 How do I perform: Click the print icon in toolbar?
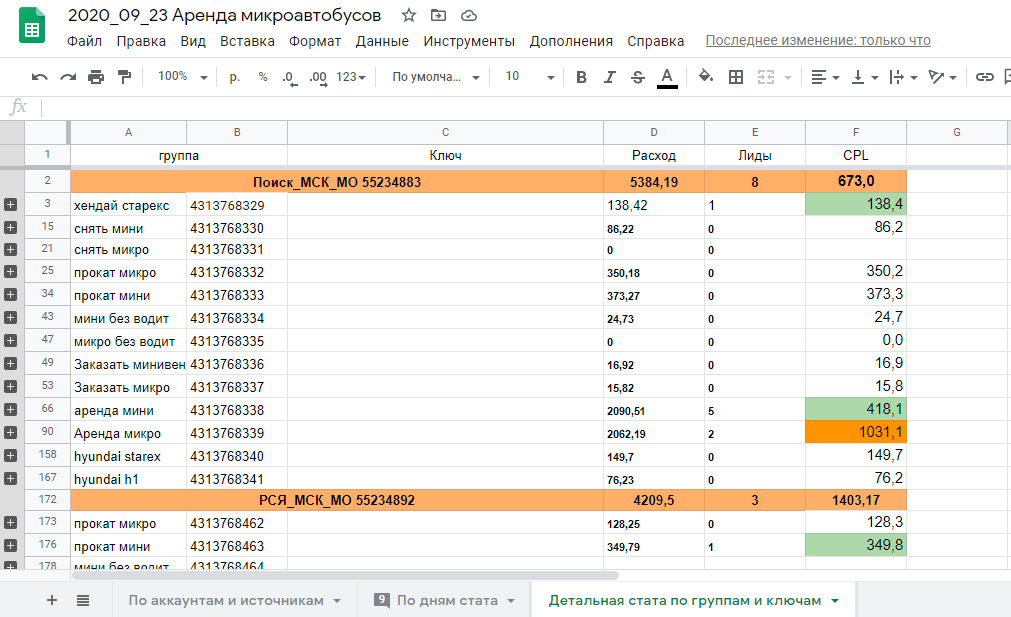point(96,77)
